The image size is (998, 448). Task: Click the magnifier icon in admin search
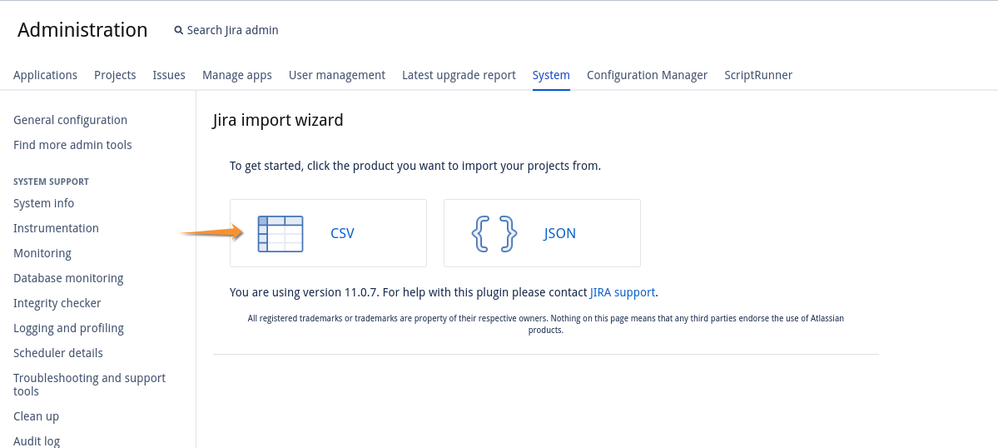[x=179, y=30]
